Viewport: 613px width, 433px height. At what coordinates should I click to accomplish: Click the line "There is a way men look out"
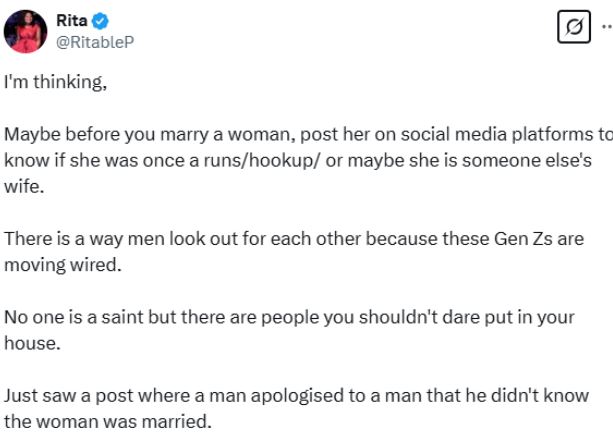tap(290, 239)
